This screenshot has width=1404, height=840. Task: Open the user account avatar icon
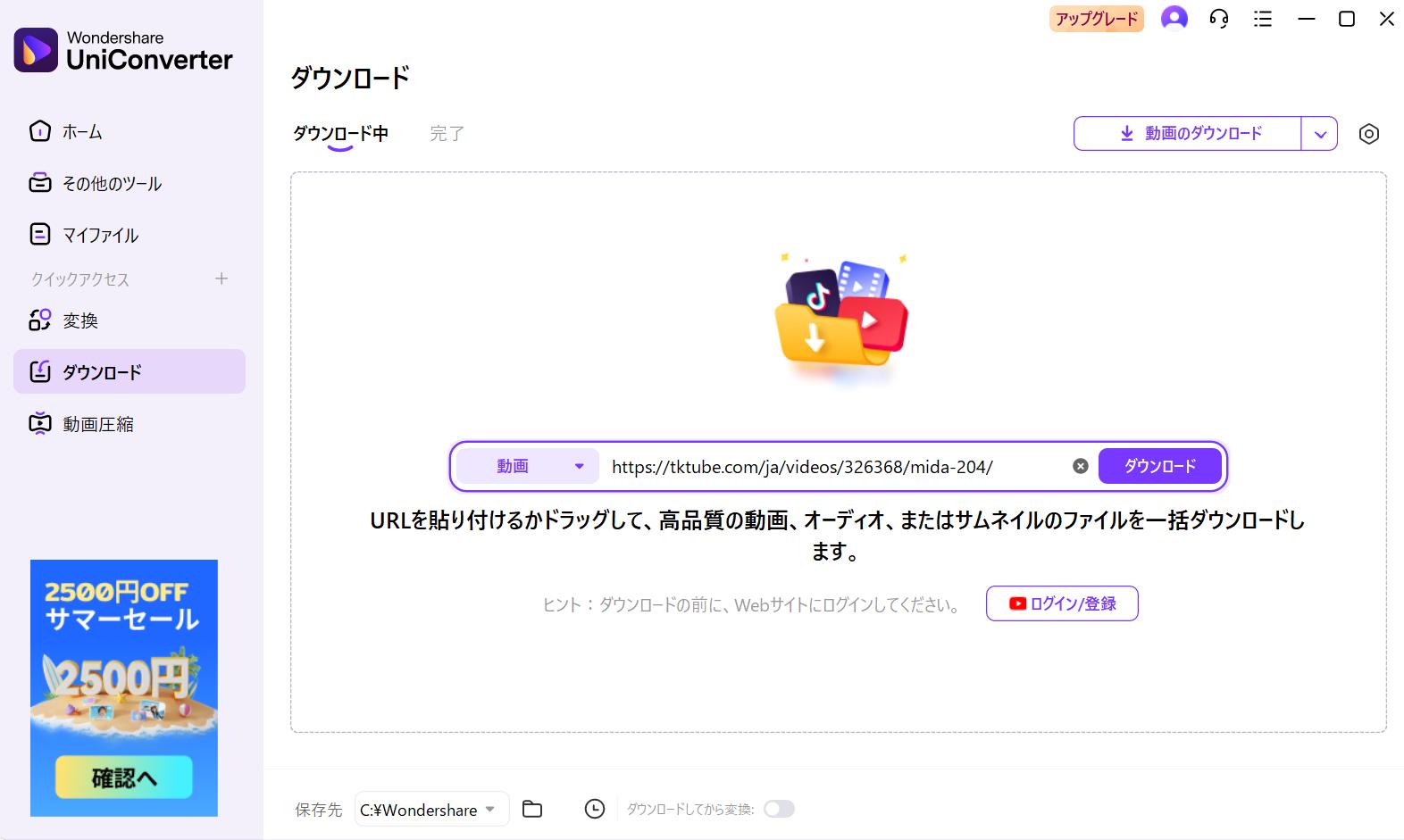1174,18
